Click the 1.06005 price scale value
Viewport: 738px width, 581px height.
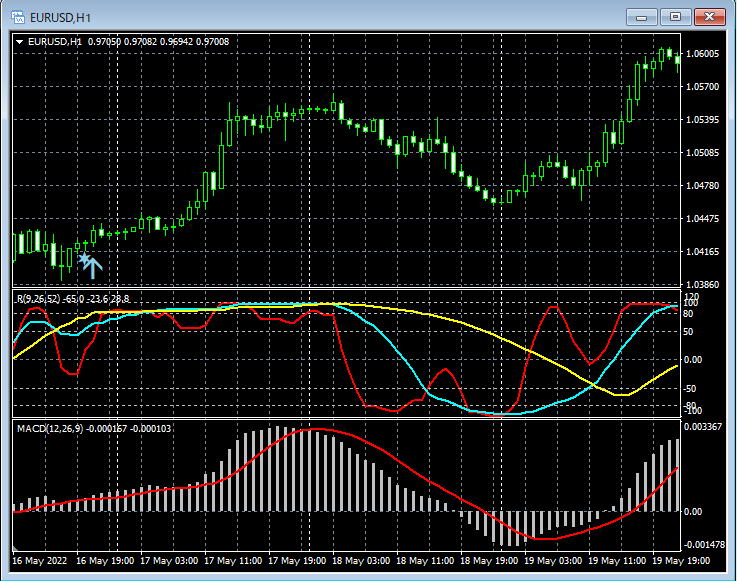[x=703, y=54]
